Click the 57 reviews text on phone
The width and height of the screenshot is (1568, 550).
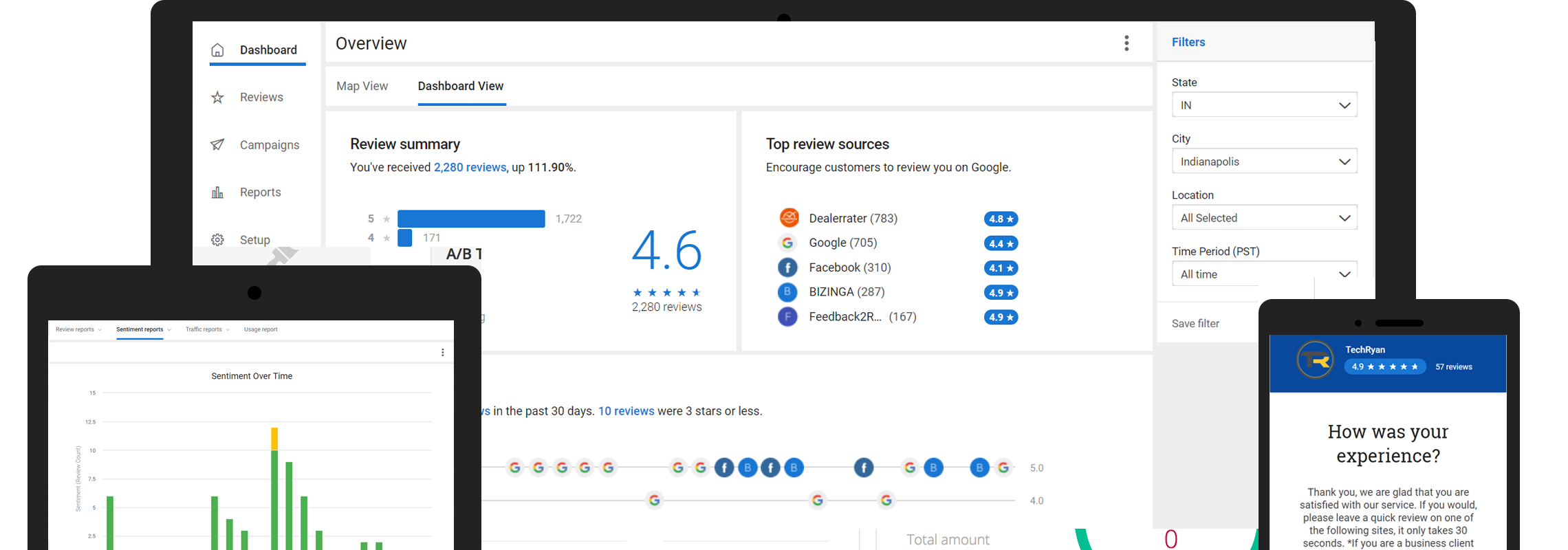[1453, 367]
